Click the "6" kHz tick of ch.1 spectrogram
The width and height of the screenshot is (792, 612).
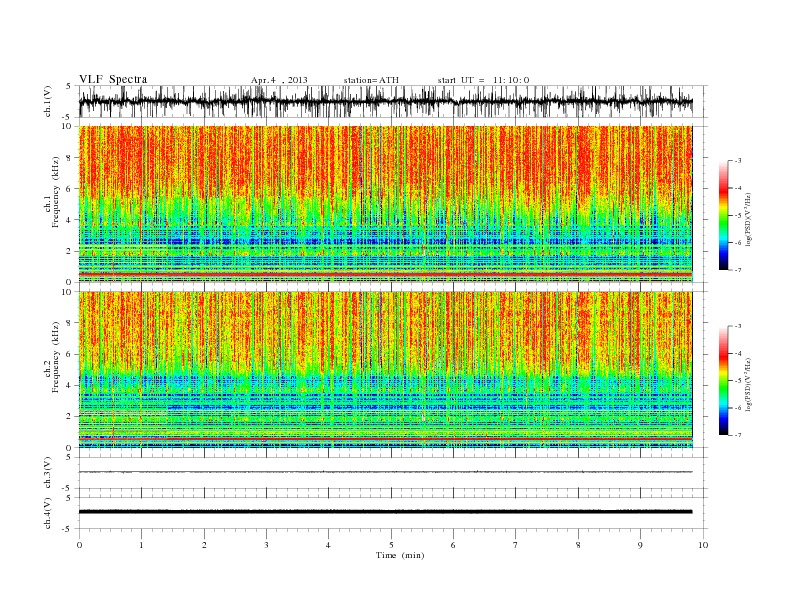[x=70, y=189]
